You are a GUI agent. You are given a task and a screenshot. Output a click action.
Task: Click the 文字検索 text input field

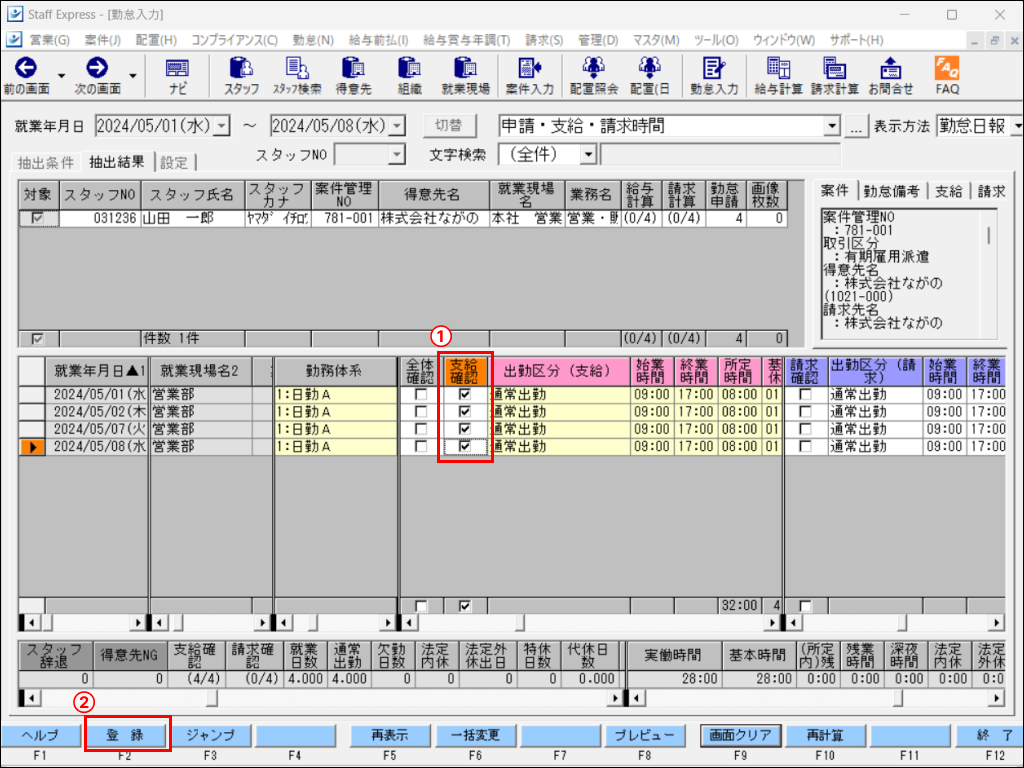(x=720, y=155)
